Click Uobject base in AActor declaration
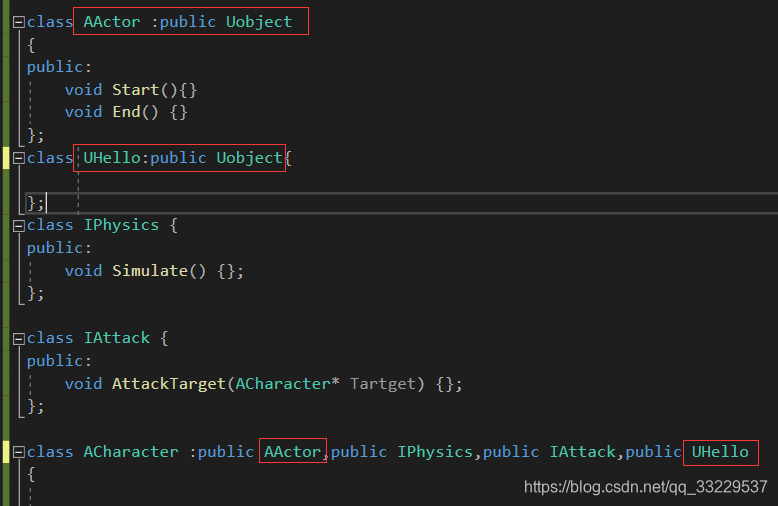The height and width of the screenshot is (506, 778). tap(259, 22)
